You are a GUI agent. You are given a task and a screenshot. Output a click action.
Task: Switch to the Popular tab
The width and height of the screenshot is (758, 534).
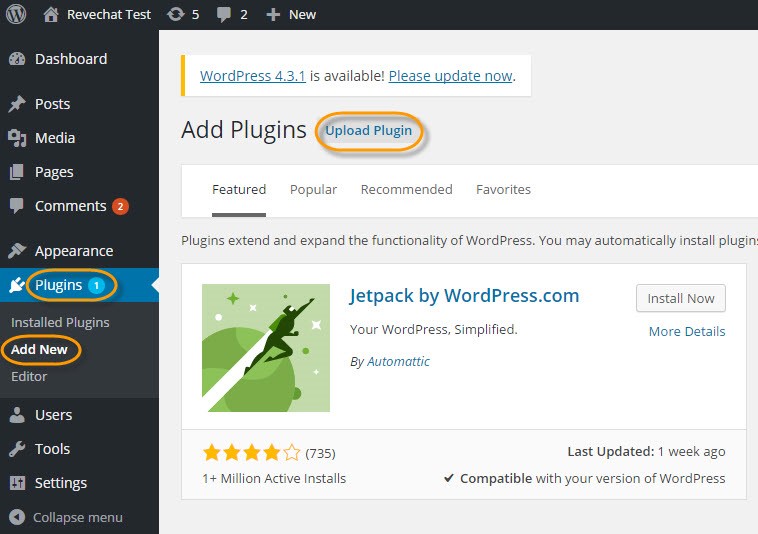click(313, 189)
